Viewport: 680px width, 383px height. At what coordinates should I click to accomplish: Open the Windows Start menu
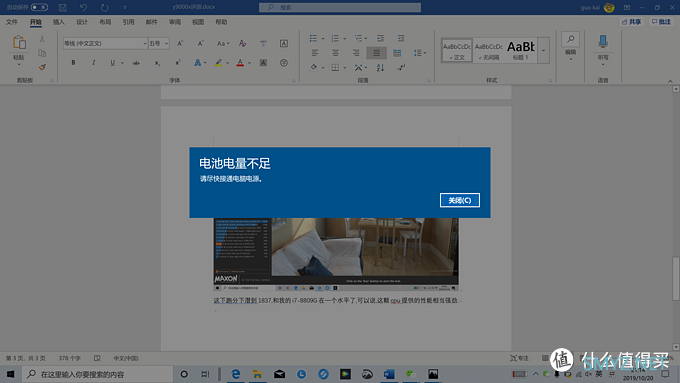[10, 374]
